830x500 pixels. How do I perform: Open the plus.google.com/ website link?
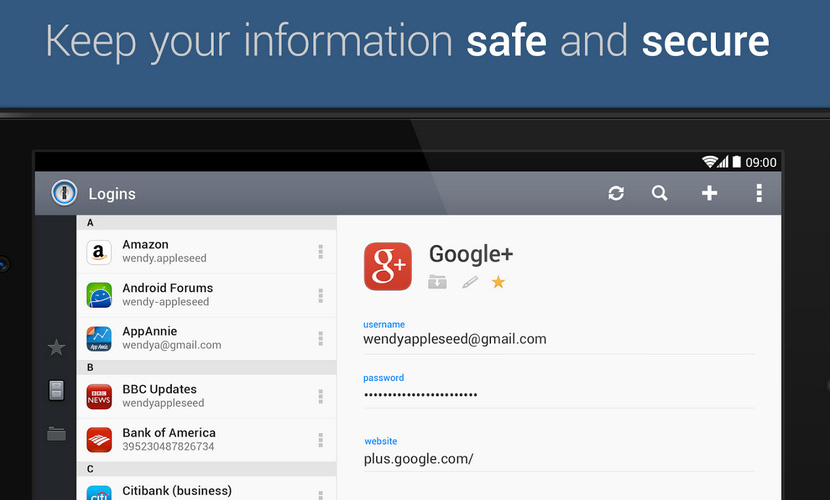(x=418, y=459)
